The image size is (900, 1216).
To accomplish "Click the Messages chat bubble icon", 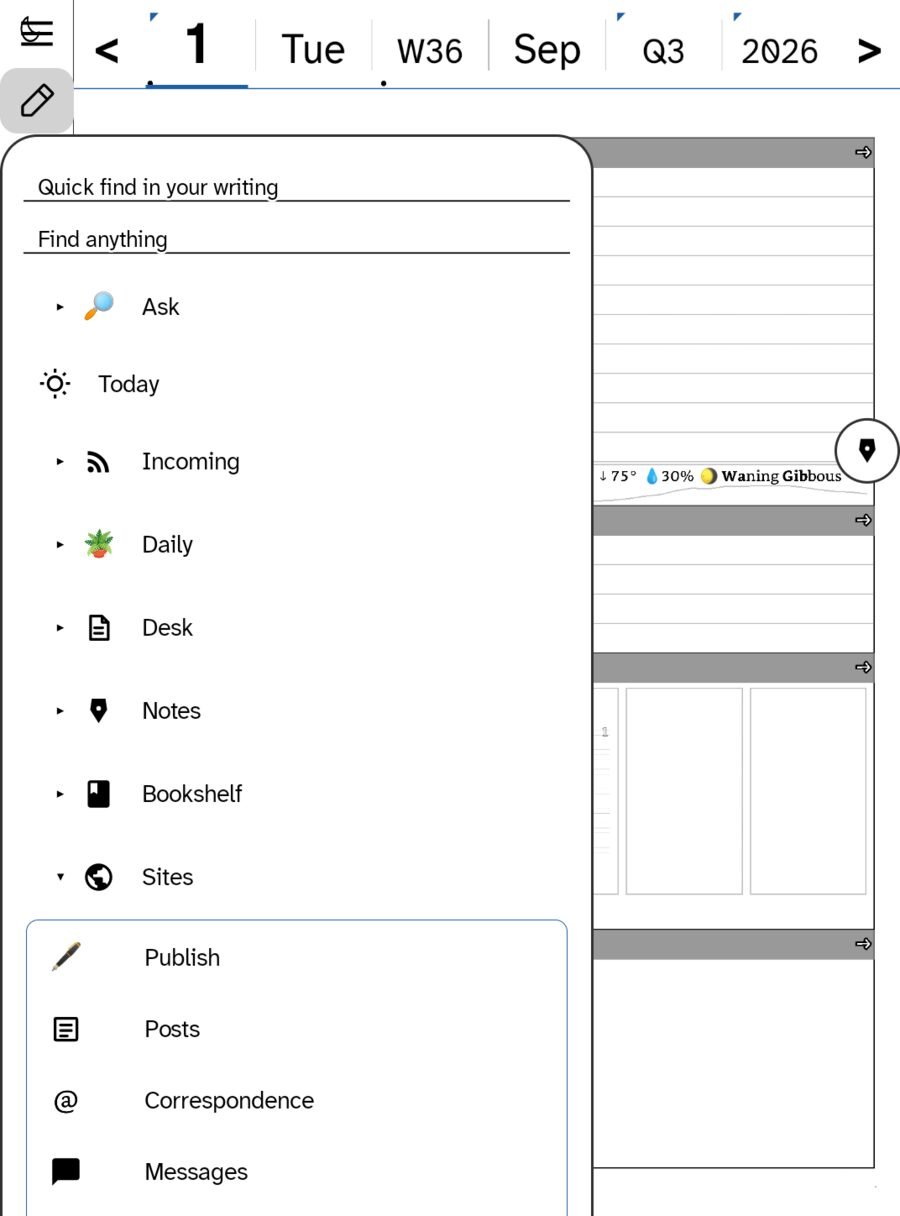I will tap(66, 1172).
